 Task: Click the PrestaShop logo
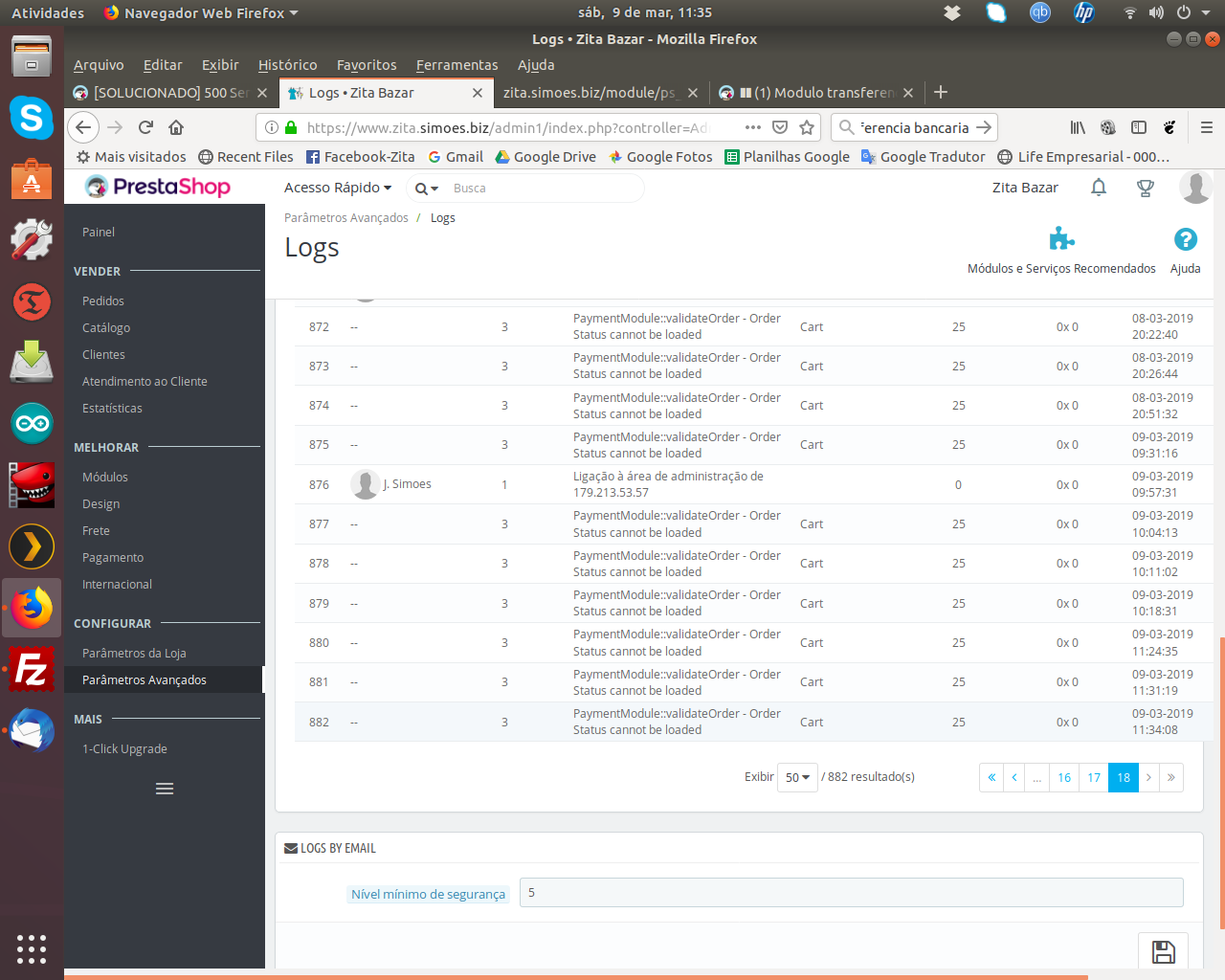(158, 187)
